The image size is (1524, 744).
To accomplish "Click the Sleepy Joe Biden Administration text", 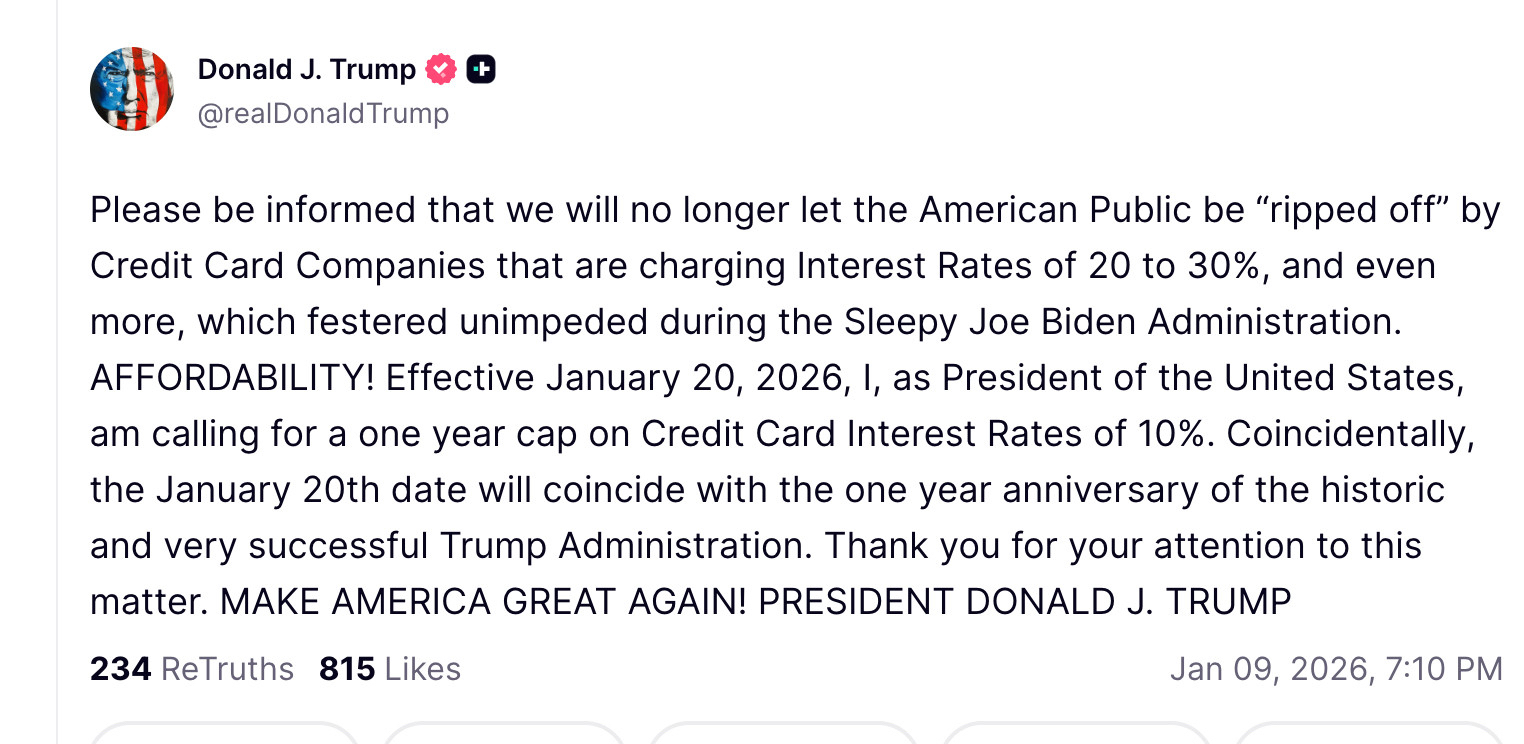I will pyautogui.click(x=1118, y=322).
